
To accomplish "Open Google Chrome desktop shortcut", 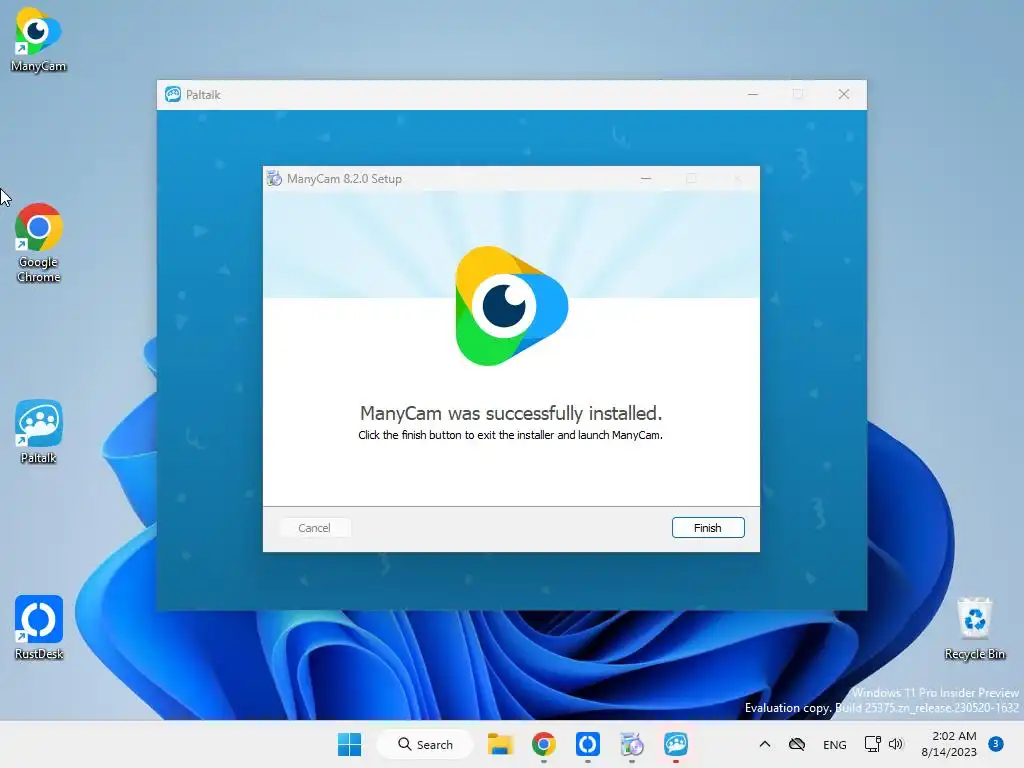I will pyautogui.click(x=39, y=243).
